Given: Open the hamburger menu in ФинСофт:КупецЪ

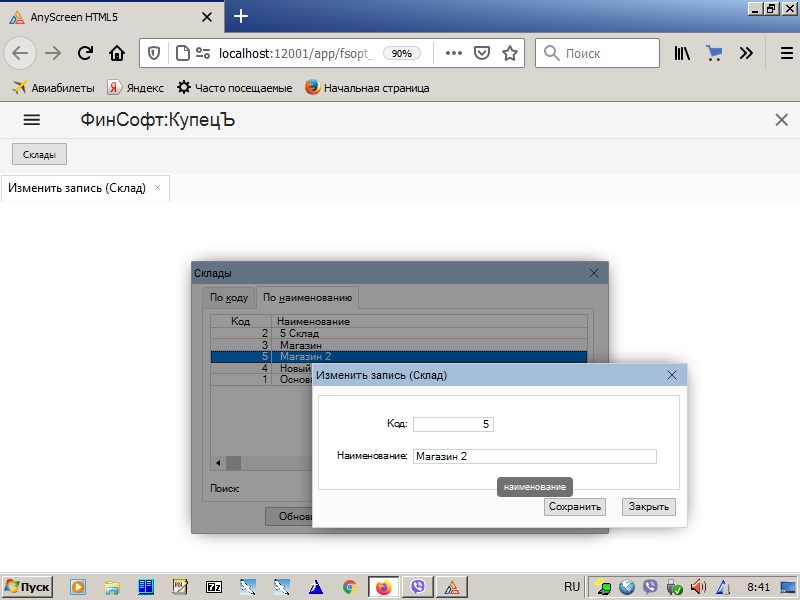Looking at the screenshot, I should [x=31, y=120].
